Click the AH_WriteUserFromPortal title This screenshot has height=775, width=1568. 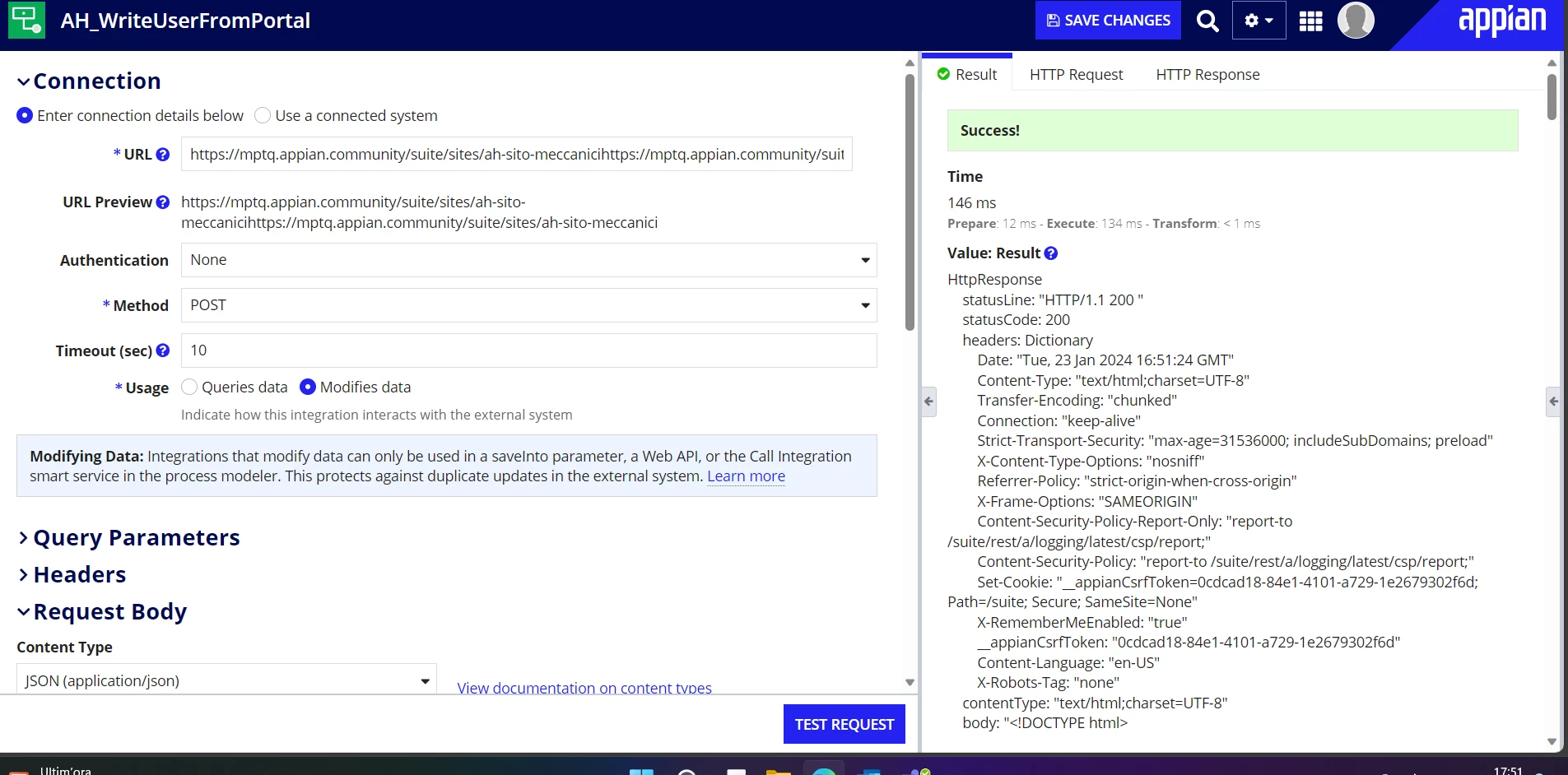pos(185,21)
